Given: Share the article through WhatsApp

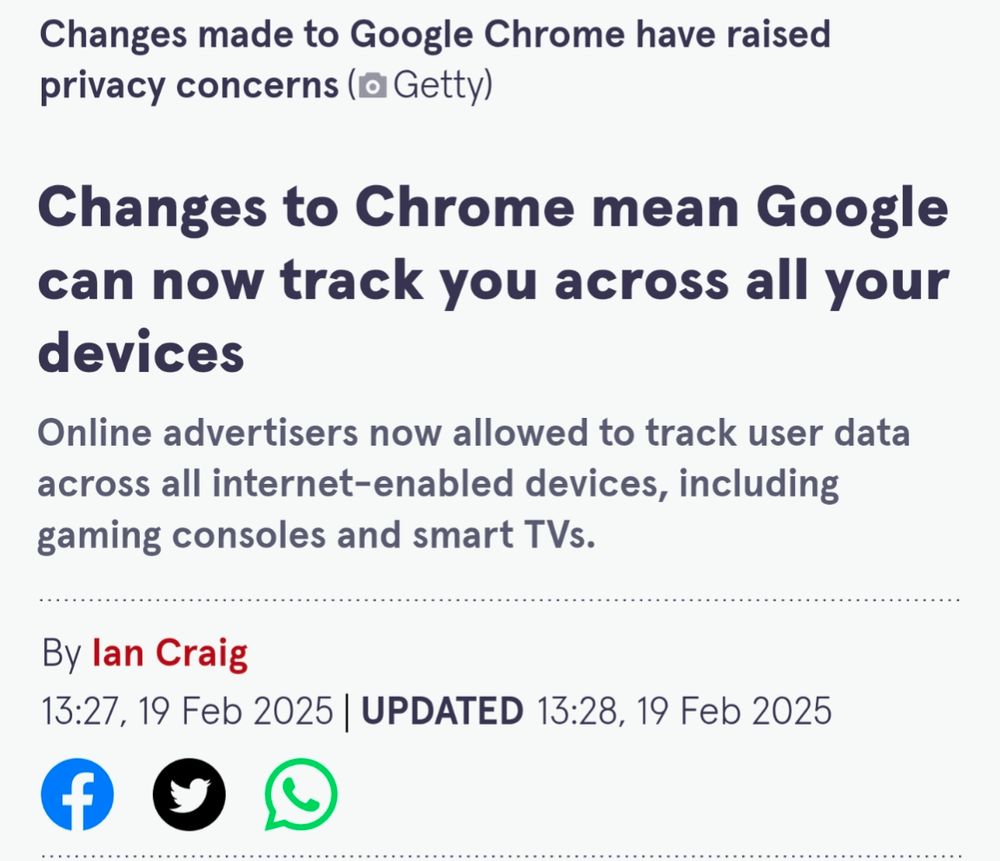Looking at the screenshot, I should [300, 794].
